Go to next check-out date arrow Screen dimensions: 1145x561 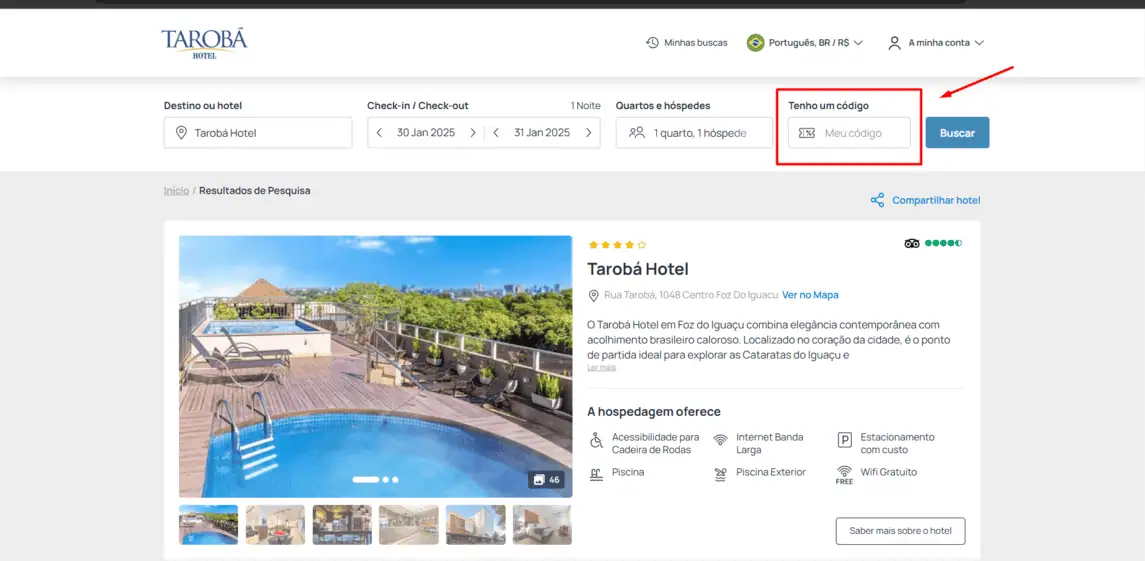tap(589, 133)
